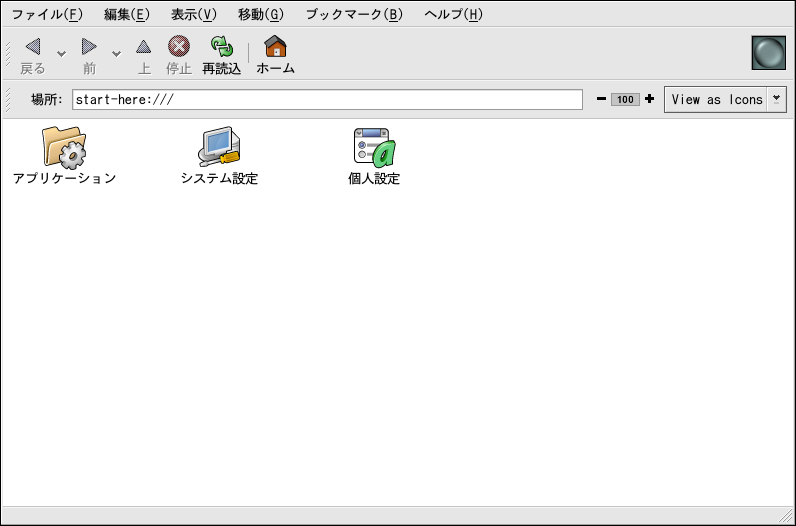Open the ブックマーク(B) menu
Viewport: 796px width, 526px height.
[x=354, y=14]
